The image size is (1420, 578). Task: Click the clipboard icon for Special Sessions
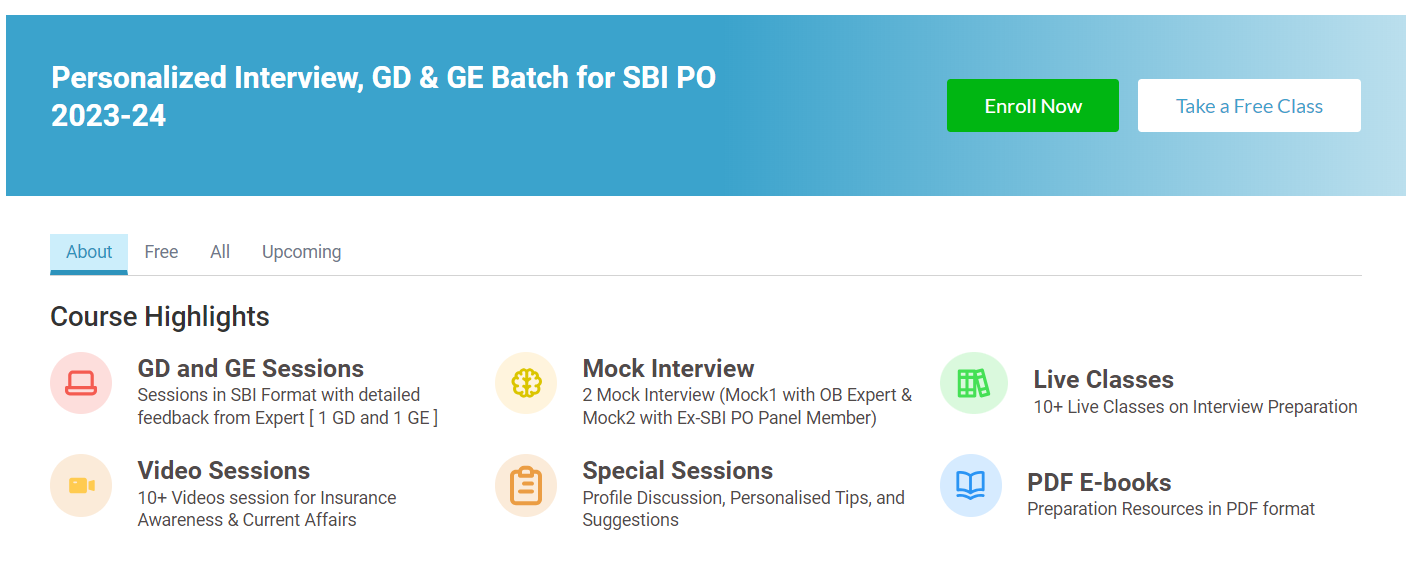click(x=526, y=486)
